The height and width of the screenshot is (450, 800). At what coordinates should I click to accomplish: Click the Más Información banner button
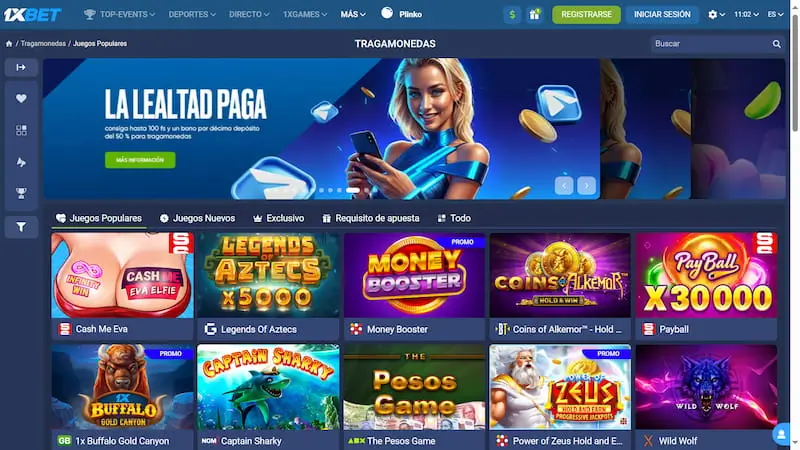(140, 160)
